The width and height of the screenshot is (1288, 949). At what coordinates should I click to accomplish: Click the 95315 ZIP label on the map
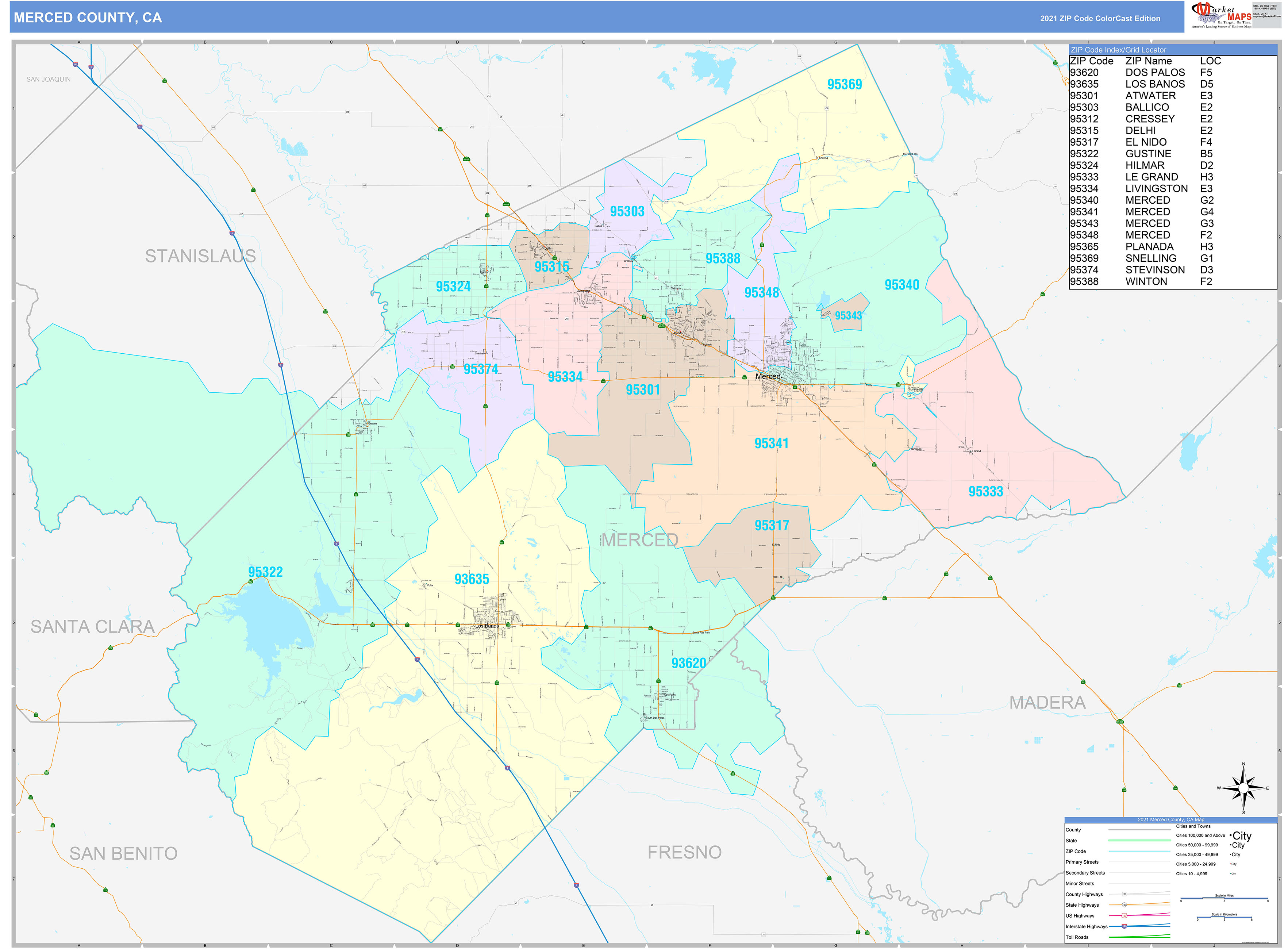click(551, 266)
